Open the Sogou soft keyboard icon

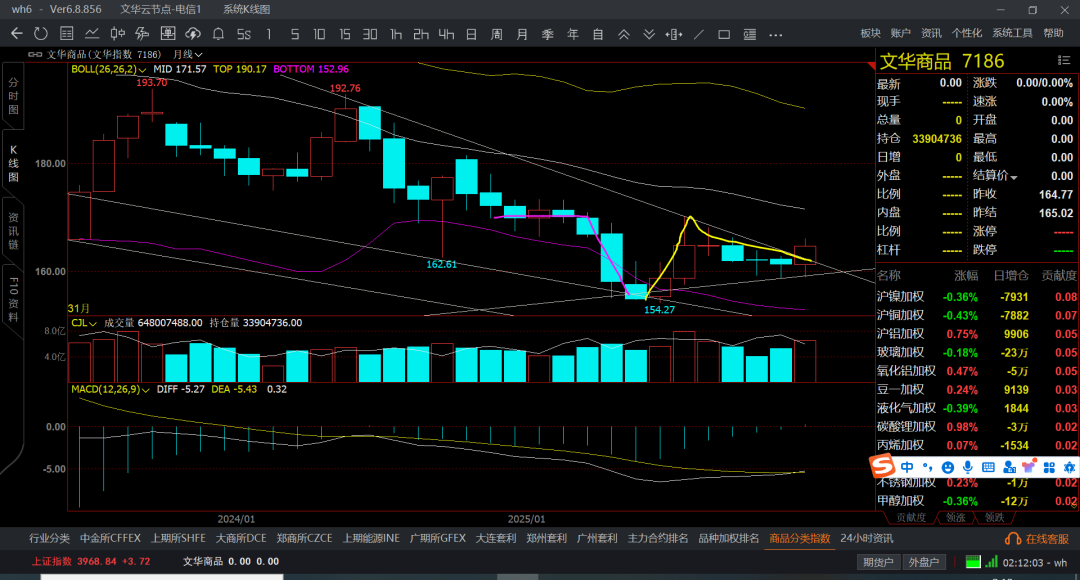988,467
